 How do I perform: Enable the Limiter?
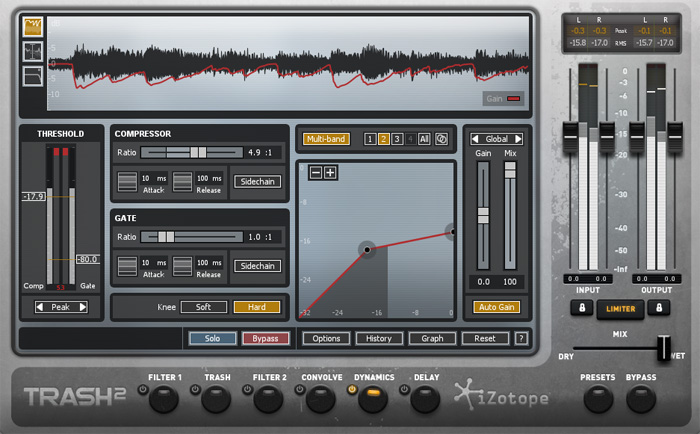point(621,309)
